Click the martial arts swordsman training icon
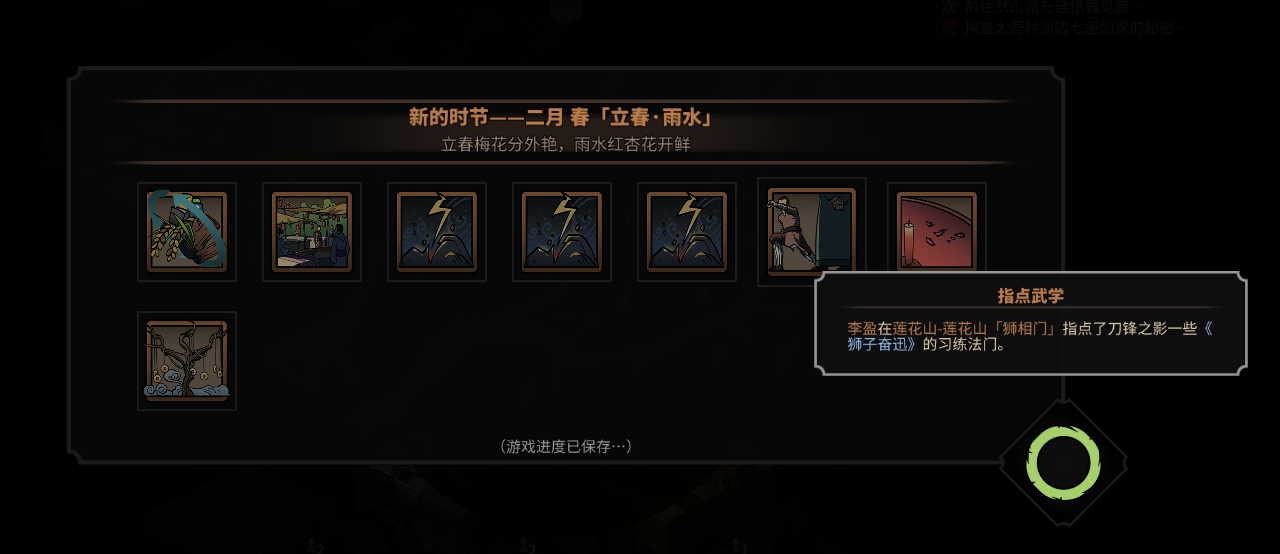Image resolution: width=1280 pixels, height=554 pixels. click(812, 231)
